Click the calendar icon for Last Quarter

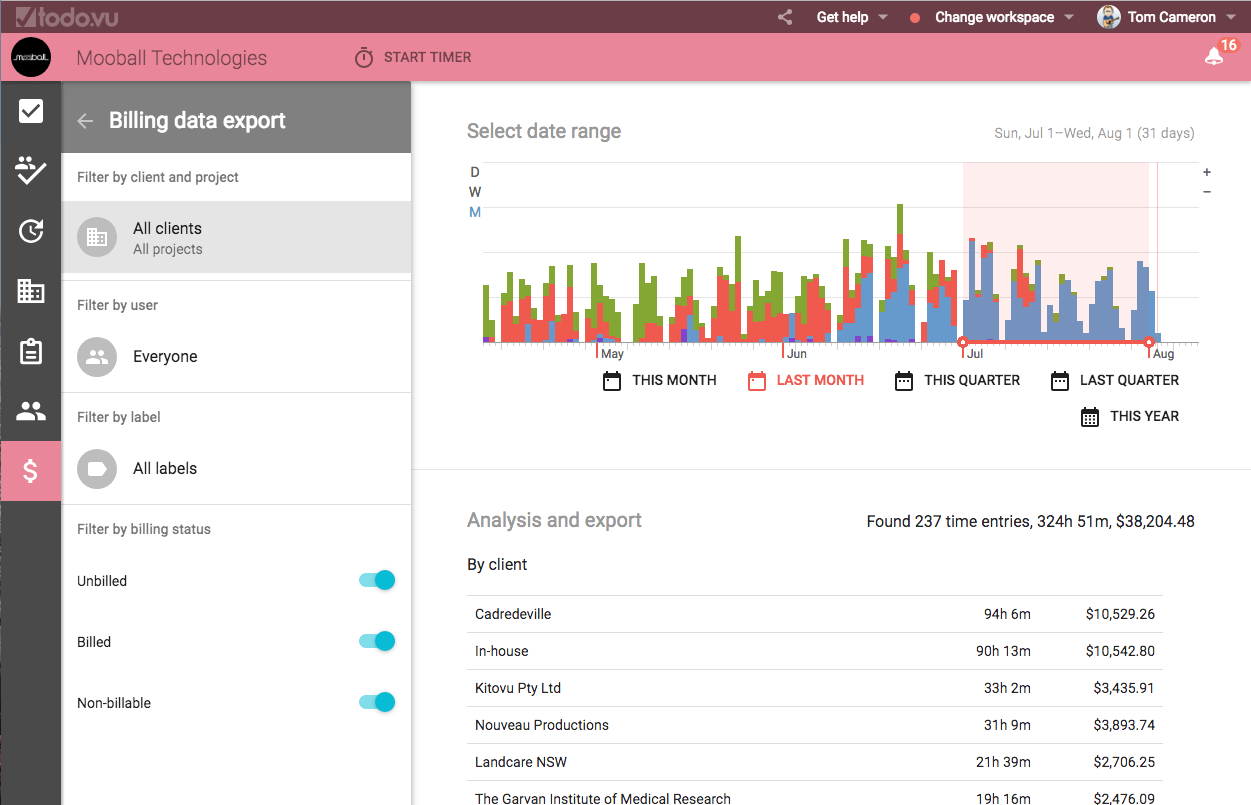click(x=1060, y=381)
